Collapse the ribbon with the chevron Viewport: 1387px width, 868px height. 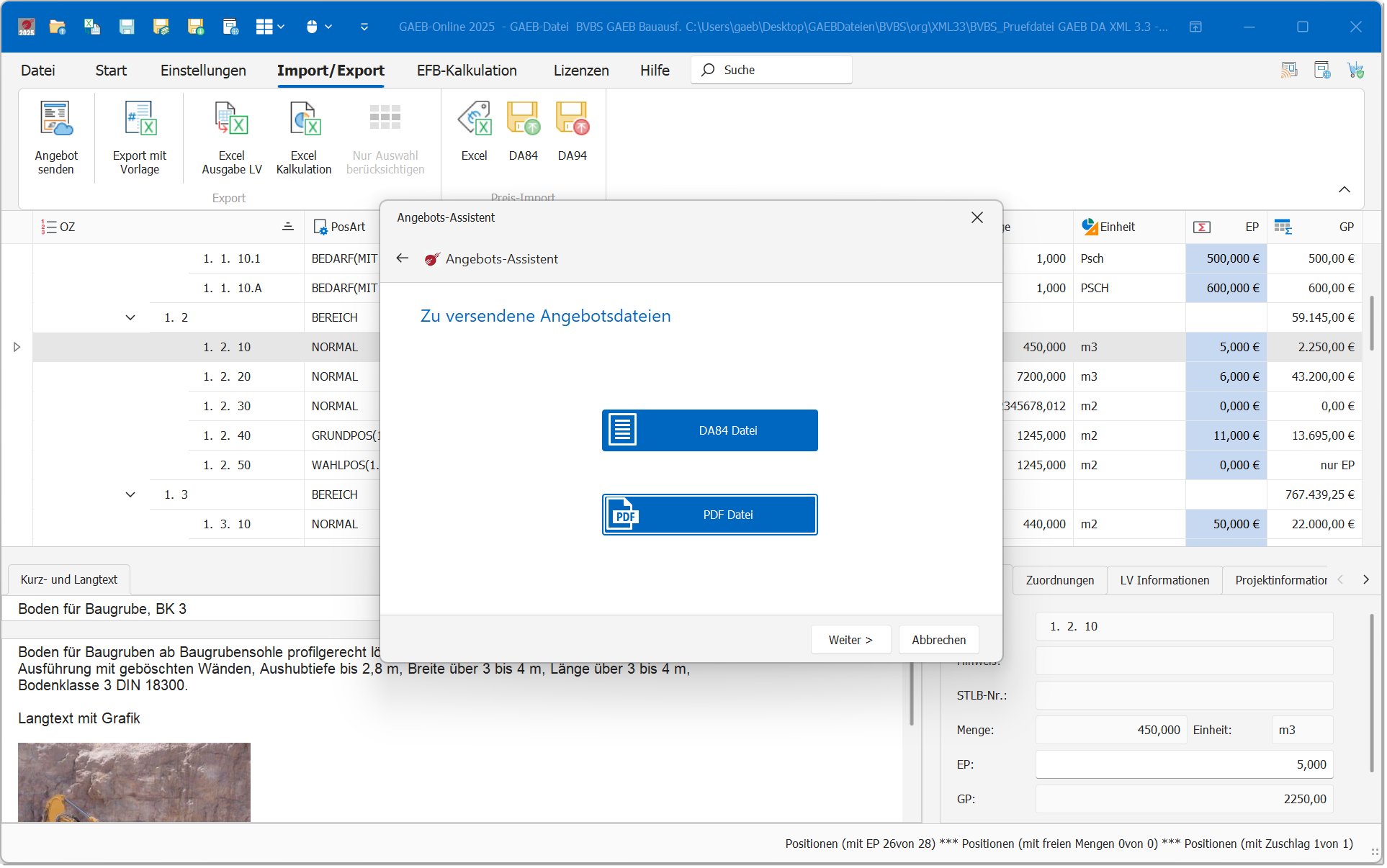pos(1344,189)
